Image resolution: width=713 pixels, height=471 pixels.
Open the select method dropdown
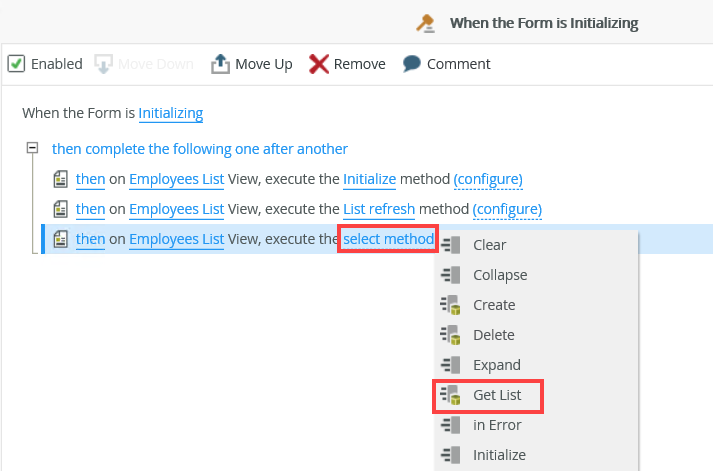click(x=388, y=239)
